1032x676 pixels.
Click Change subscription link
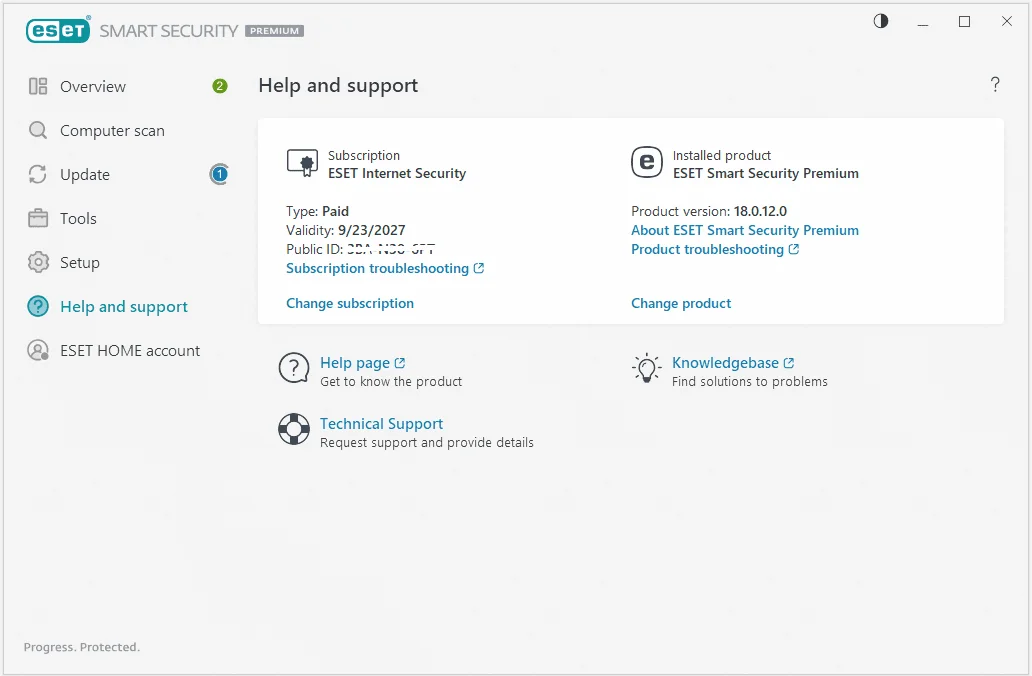pos(350,303)
